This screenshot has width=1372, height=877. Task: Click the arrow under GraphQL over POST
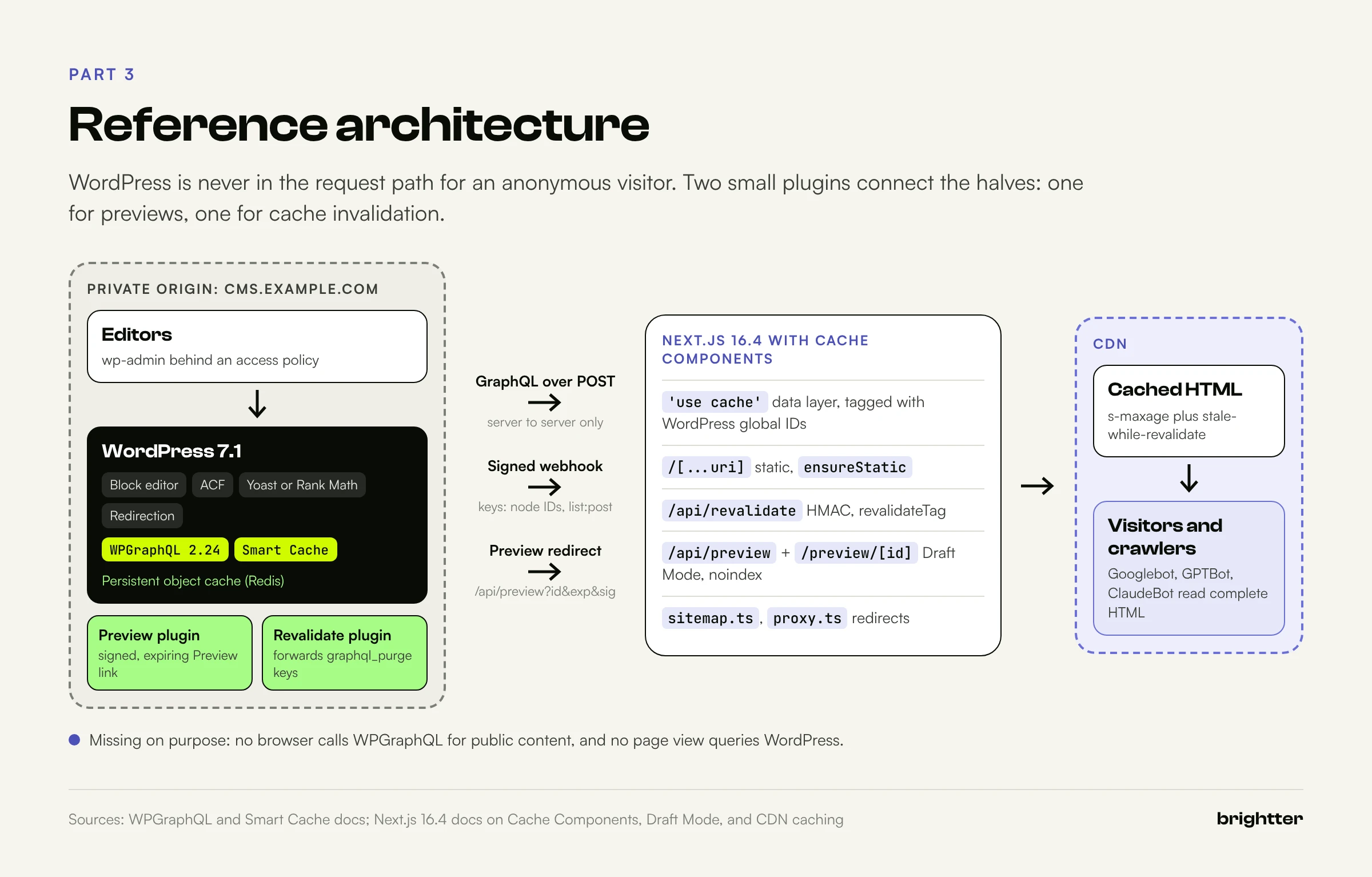click(544, 402)
